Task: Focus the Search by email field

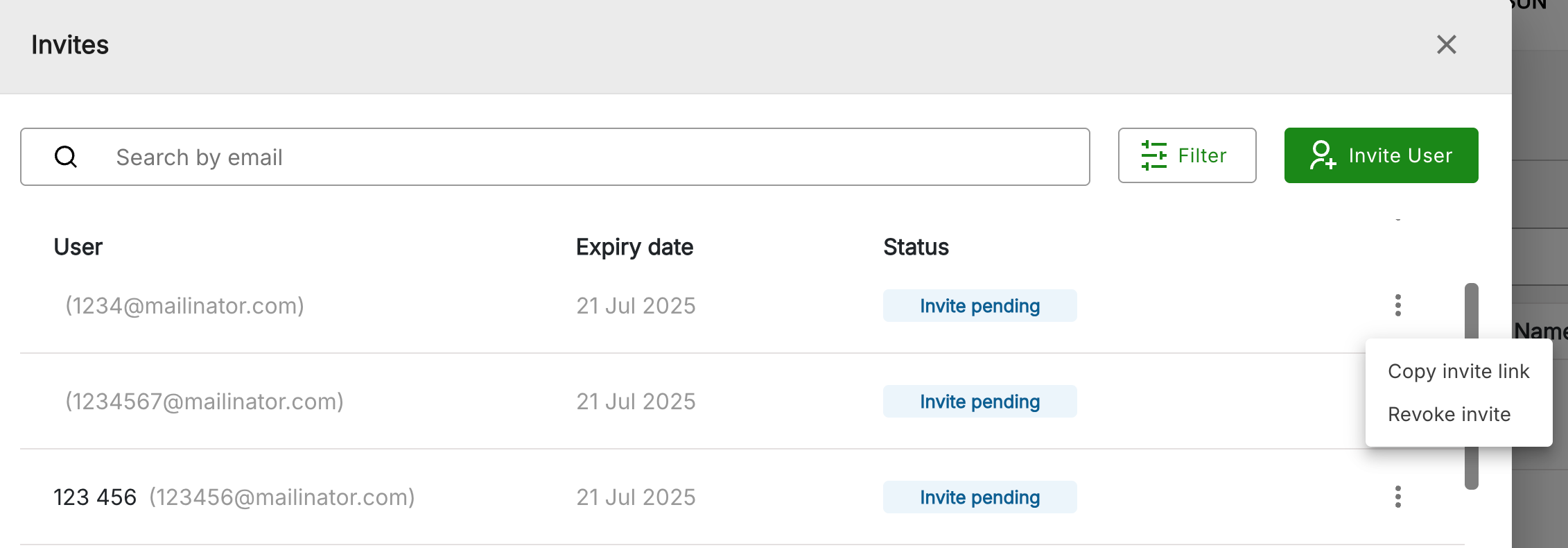Action: click(x=555, y=157)
